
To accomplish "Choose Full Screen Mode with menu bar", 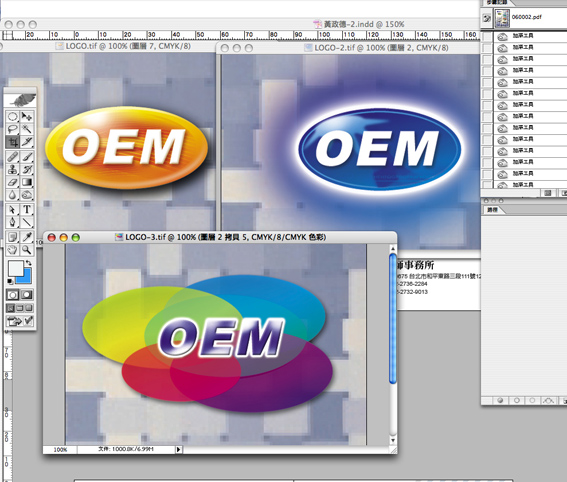I will pos(20,308).
